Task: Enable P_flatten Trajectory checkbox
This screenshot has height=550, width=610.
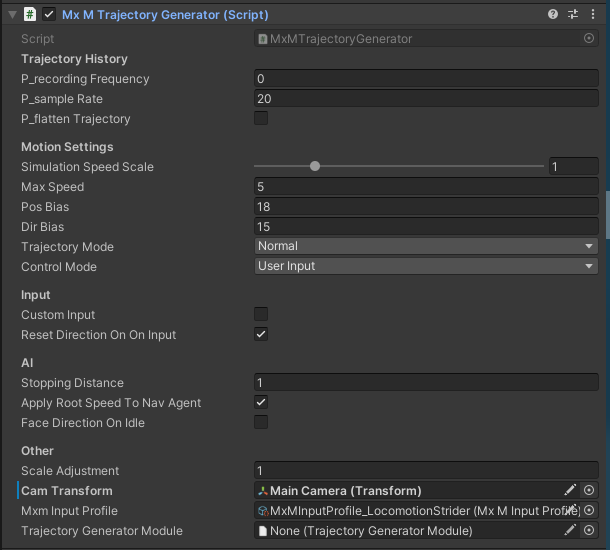Action: tap(261, 118)
